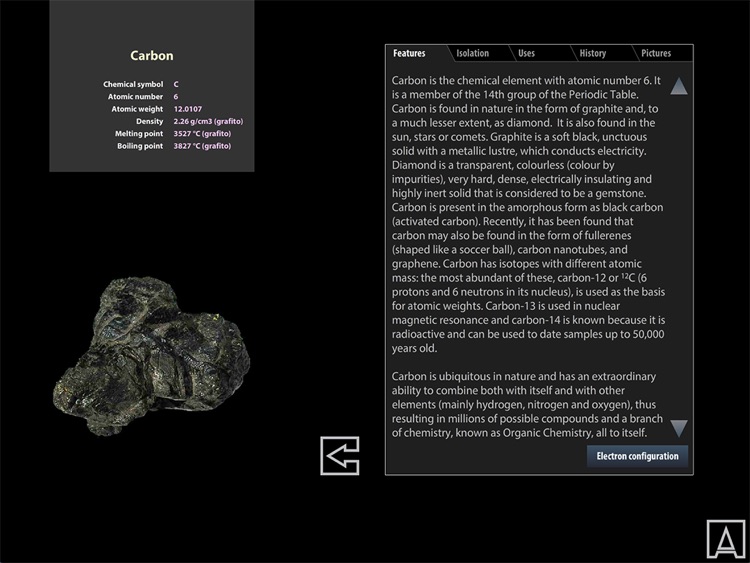Go to the History tab
The height and width of the screenshot is (563, 750).
point(593,53)
